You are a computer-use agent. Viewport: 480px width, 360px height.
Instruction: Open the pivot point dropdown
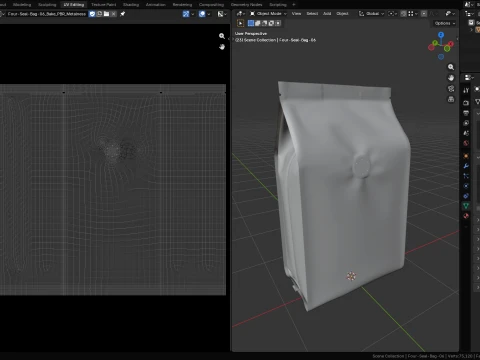click(393, 14)
